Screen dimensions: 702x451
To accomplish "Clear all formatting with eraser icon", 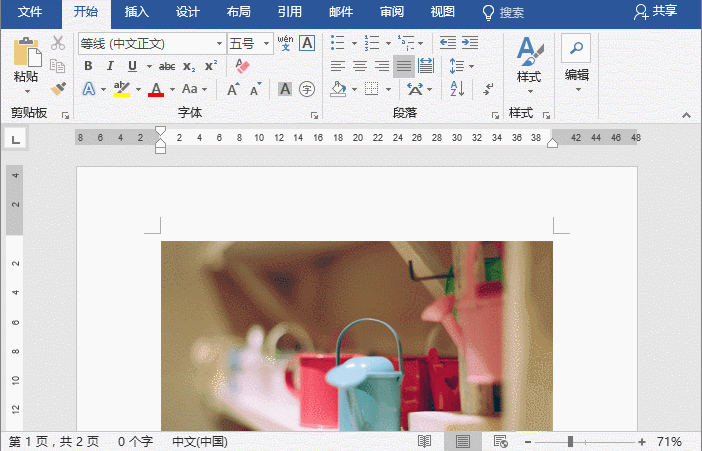I will (x=242, y=66).
